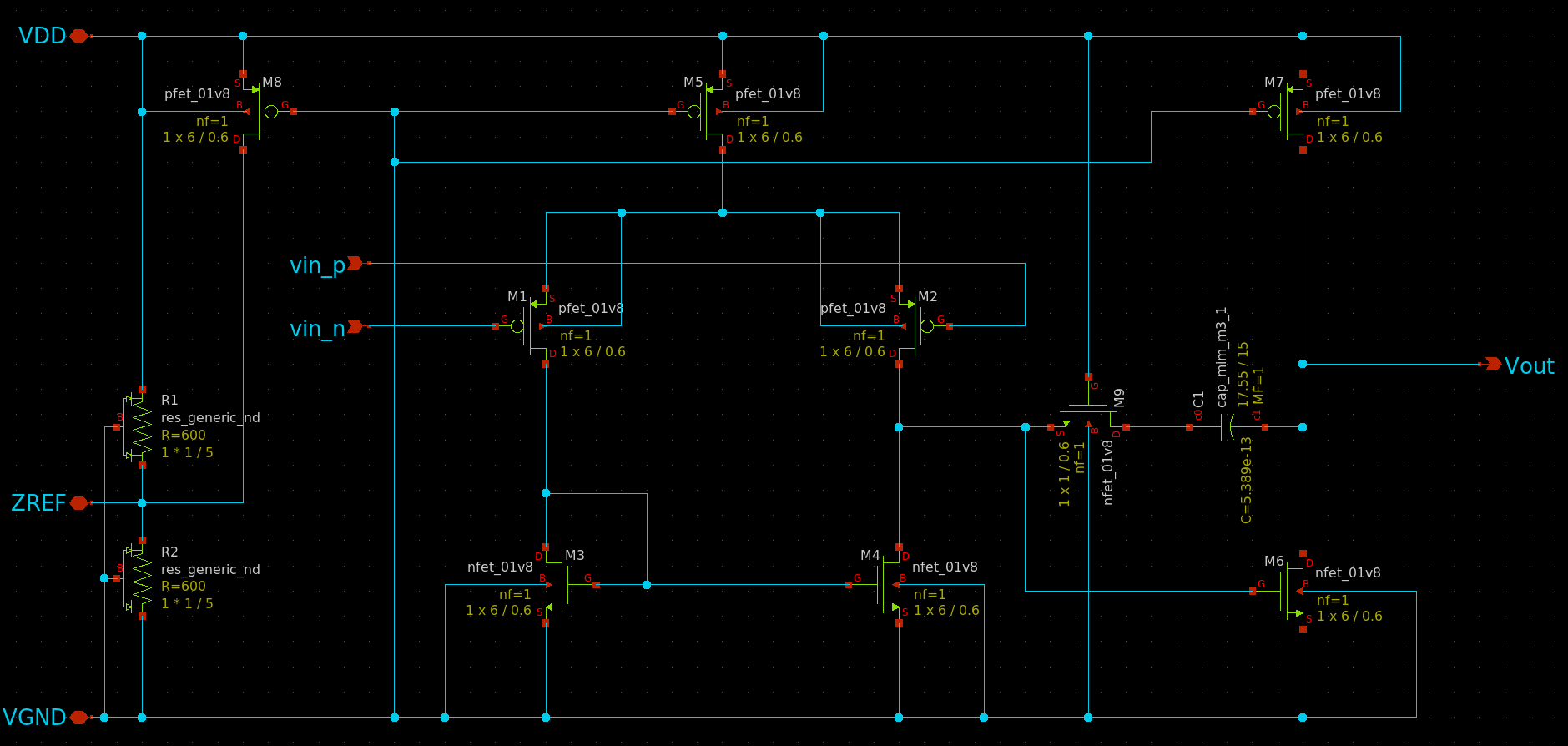
Task: Click the nfet_01v8 label next to M3
Action: click(x=500, y=567)
